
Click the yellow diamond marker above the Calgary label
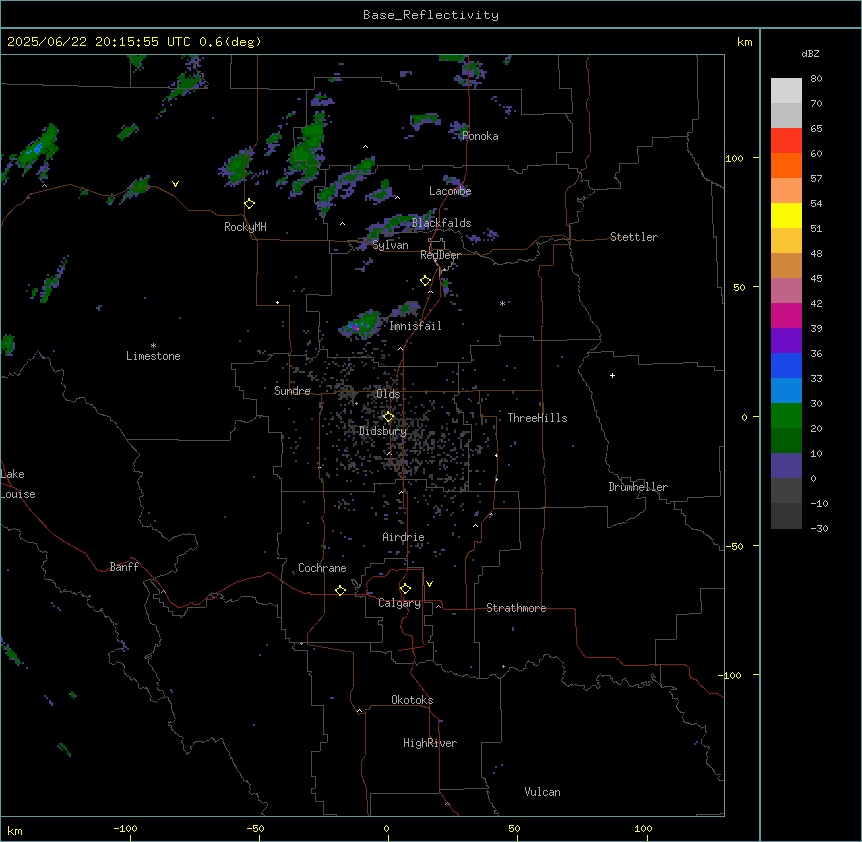tap(405, 589)
